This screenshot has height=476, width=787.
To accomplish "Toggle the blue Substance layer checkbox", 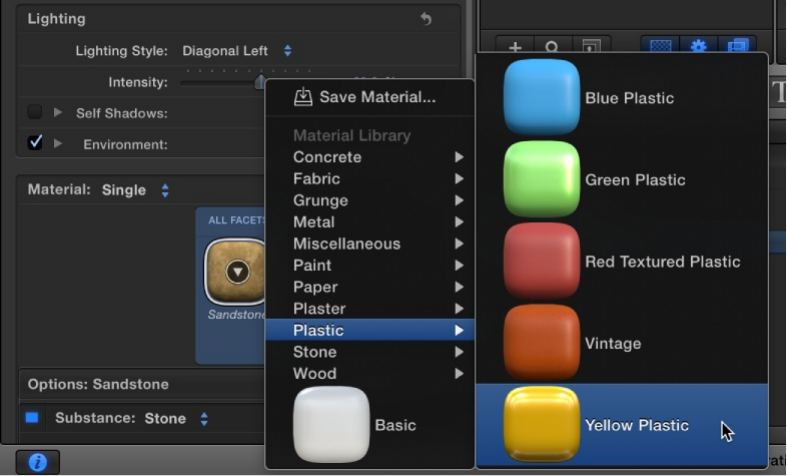I will pyautogui.click(x=32, y=418).
